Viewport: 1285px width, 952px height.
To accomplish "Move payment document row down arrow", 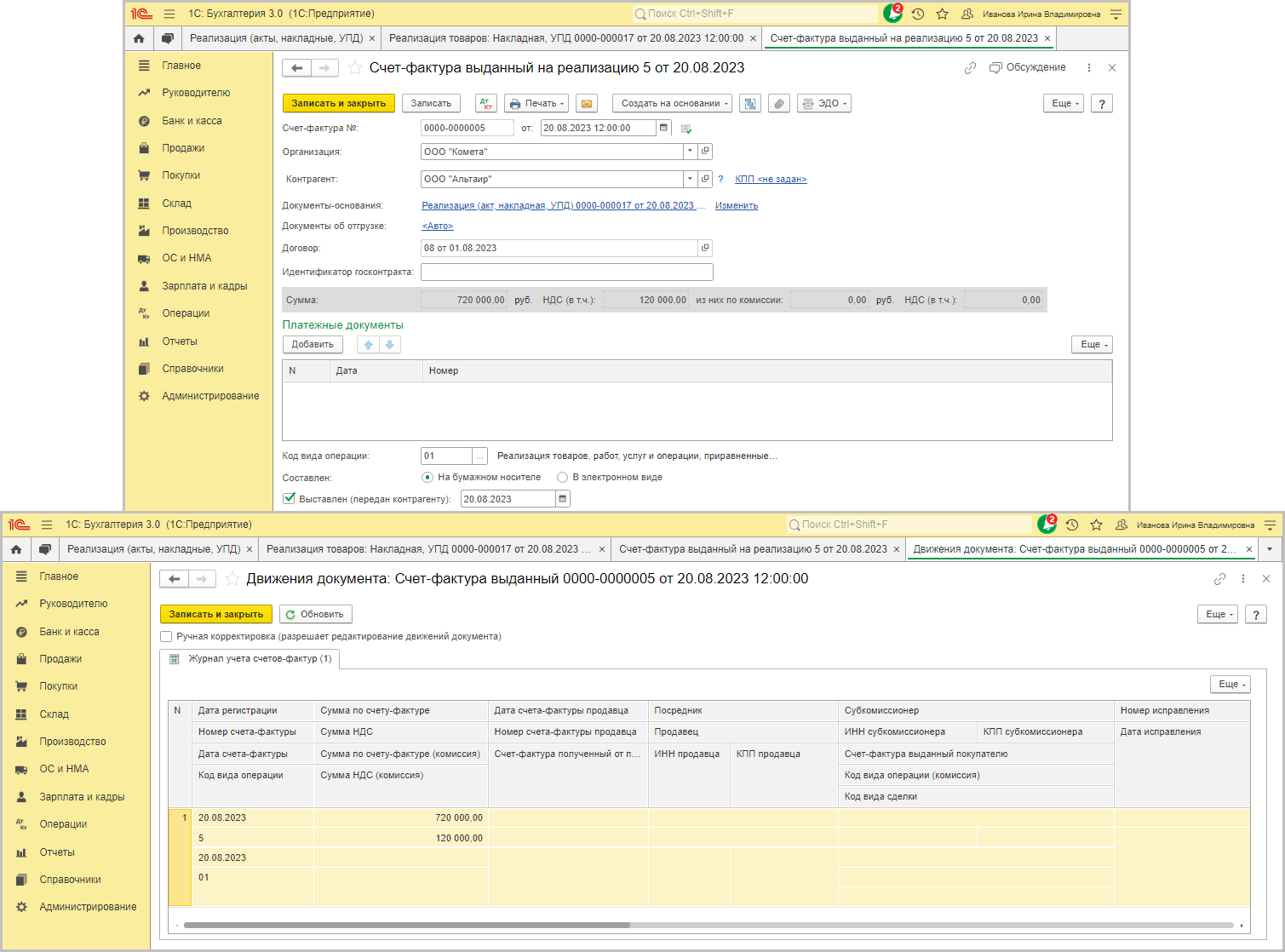I will click(390, 345).
